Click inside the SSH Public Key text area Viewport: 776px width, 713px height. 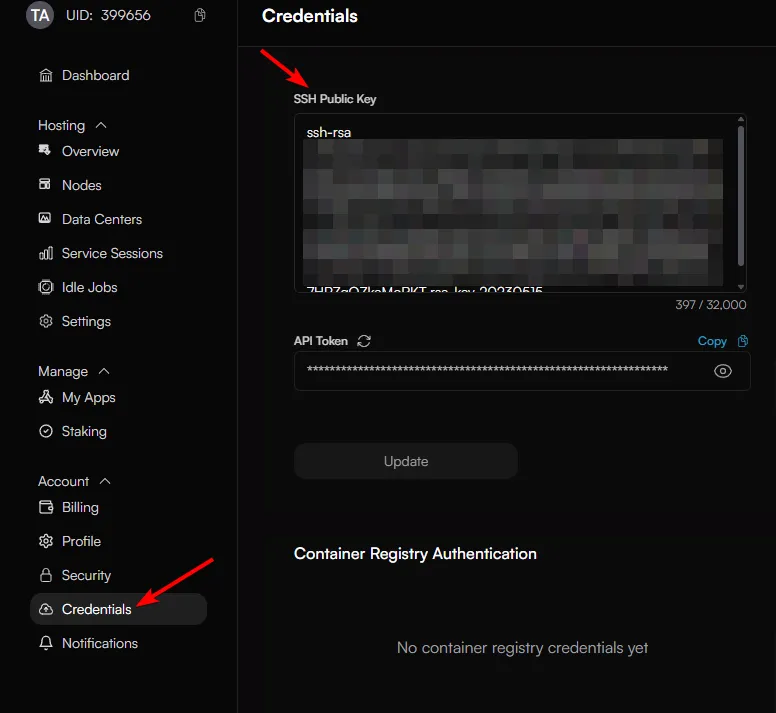(x=520, y=203)
